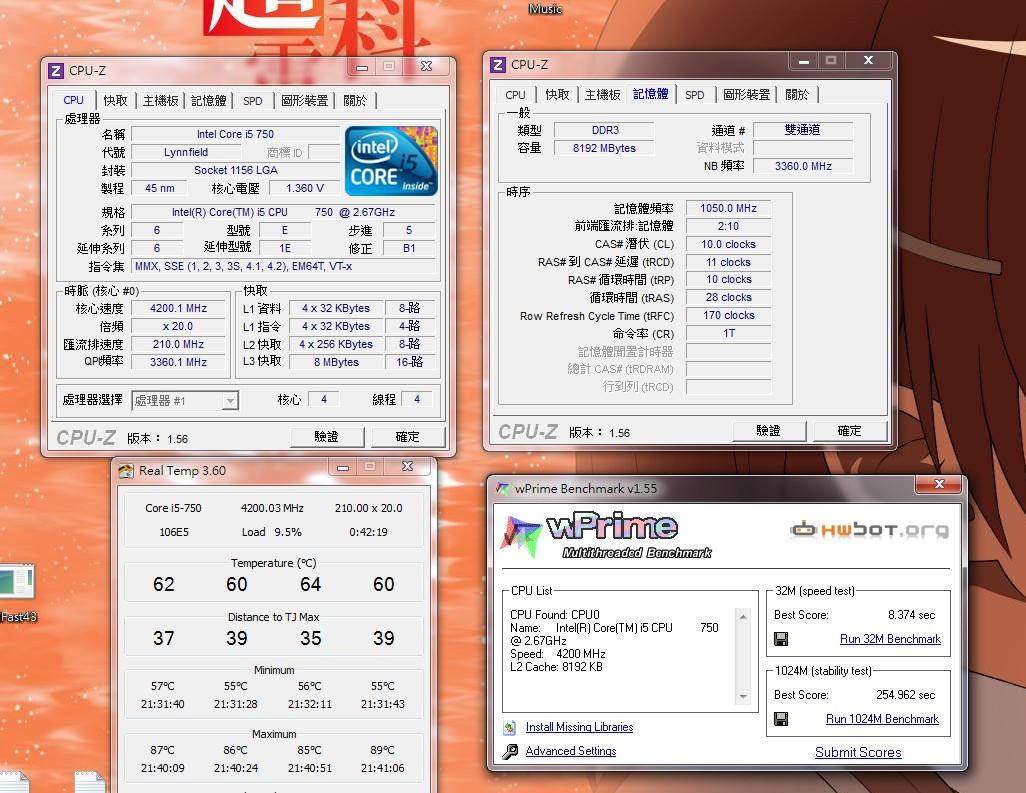Click the save icon beside Run 32M Benchmark

(781, 639)
